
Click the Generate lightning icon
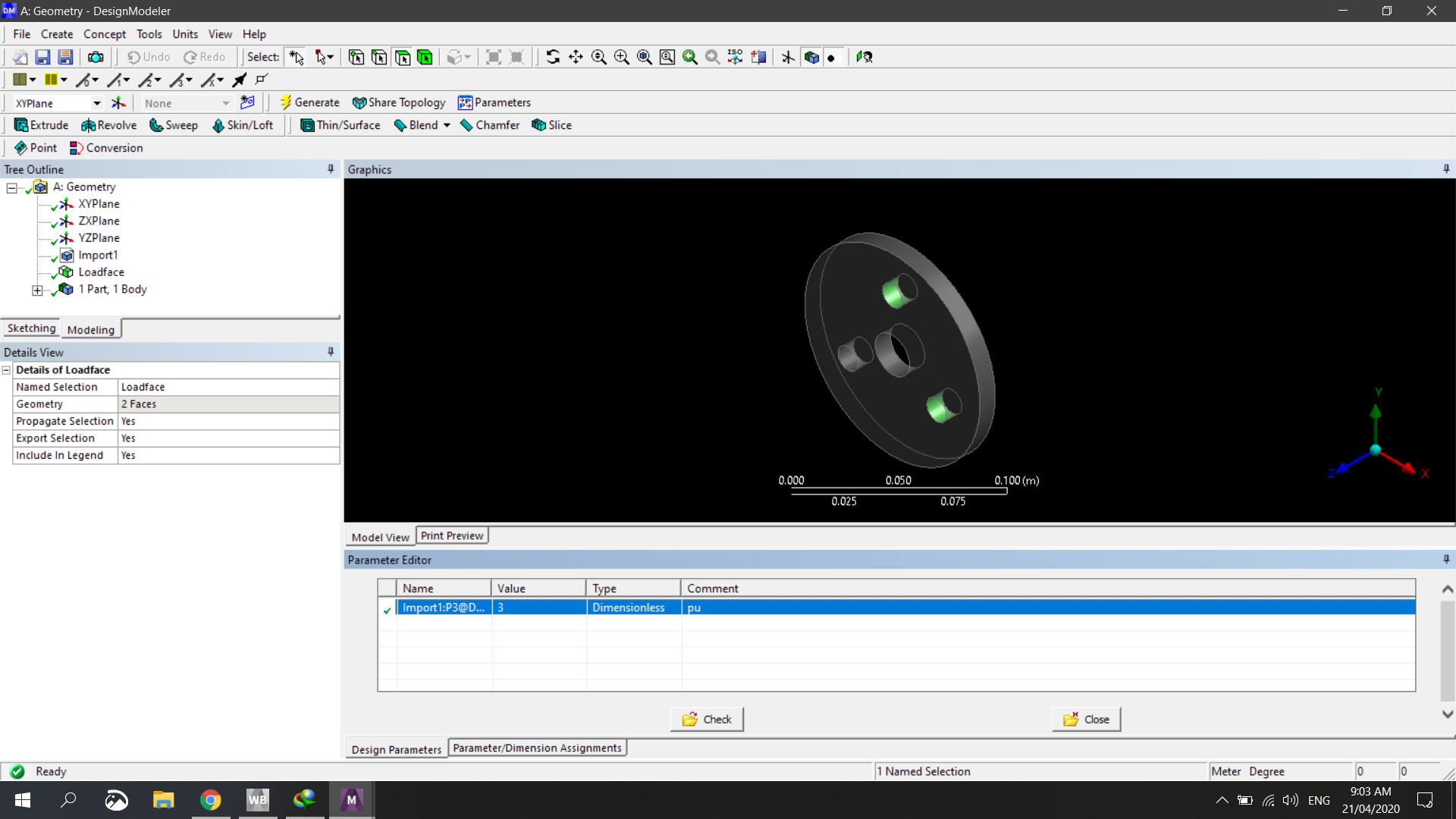point(286,102)
